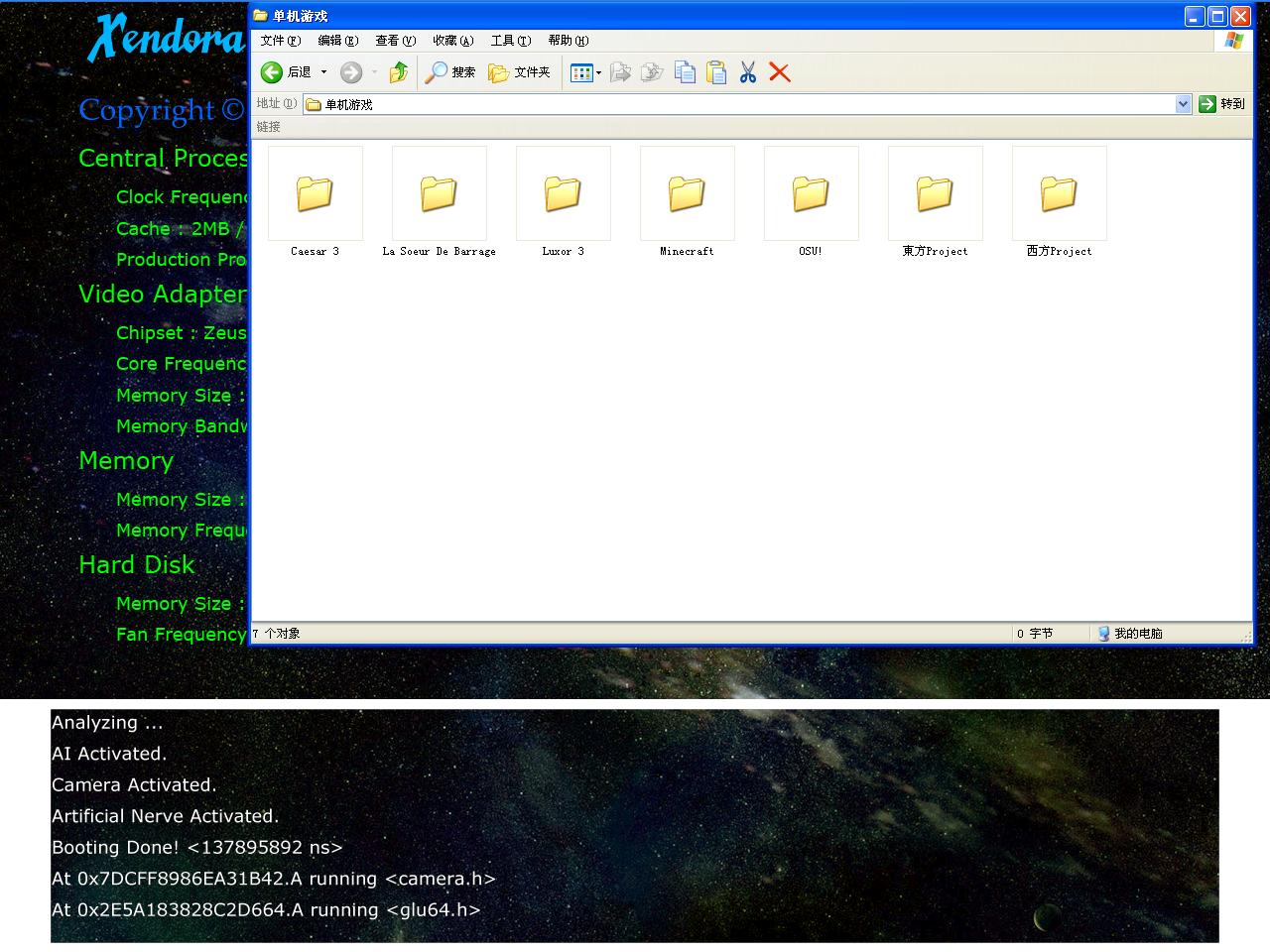1270x952 pixels.
Task: Click the "Artificial Nerve Activated." line
Action: click(x=166, y=816)
